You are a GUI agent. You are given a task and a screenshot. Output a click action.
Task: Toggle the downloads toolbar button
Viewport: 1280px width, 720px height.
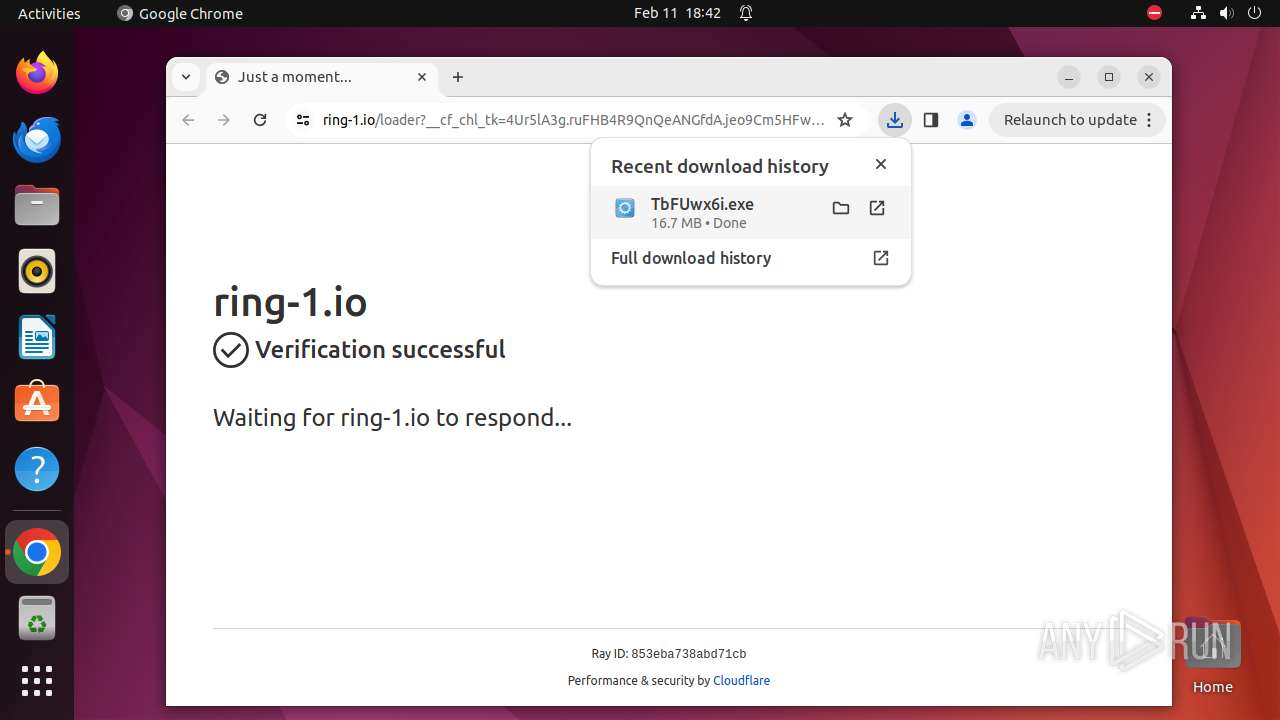tap(895, 120)
